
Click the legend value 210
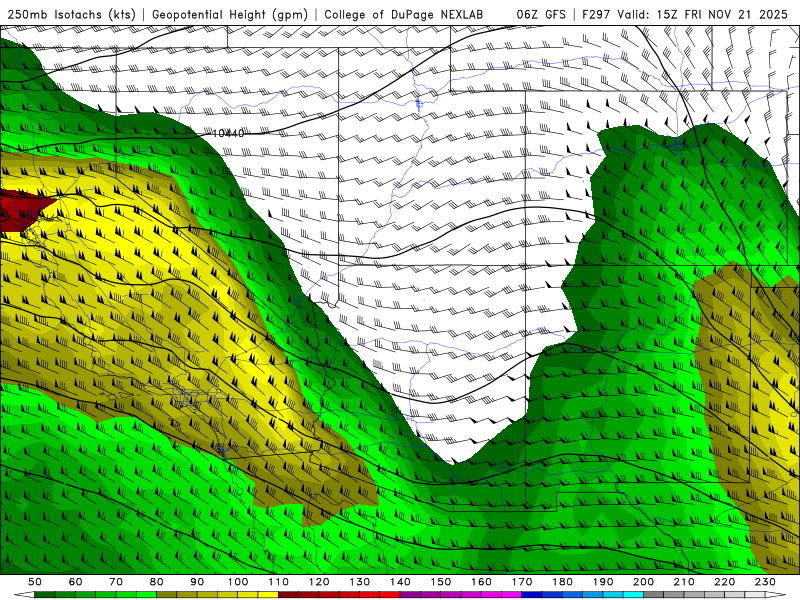(x=684, y=582)
